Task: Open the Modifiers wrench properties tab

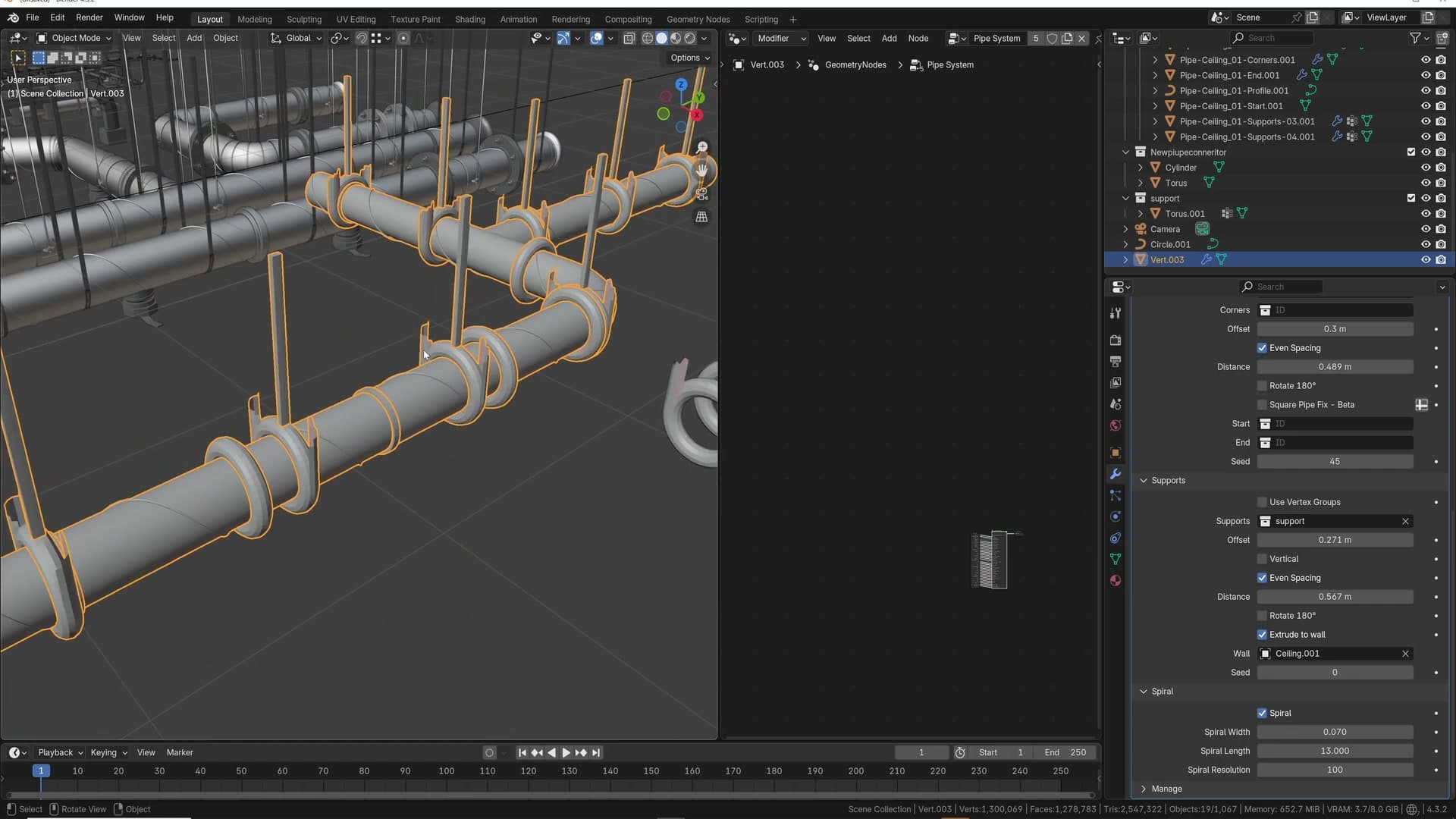Action: (1115, 474)
